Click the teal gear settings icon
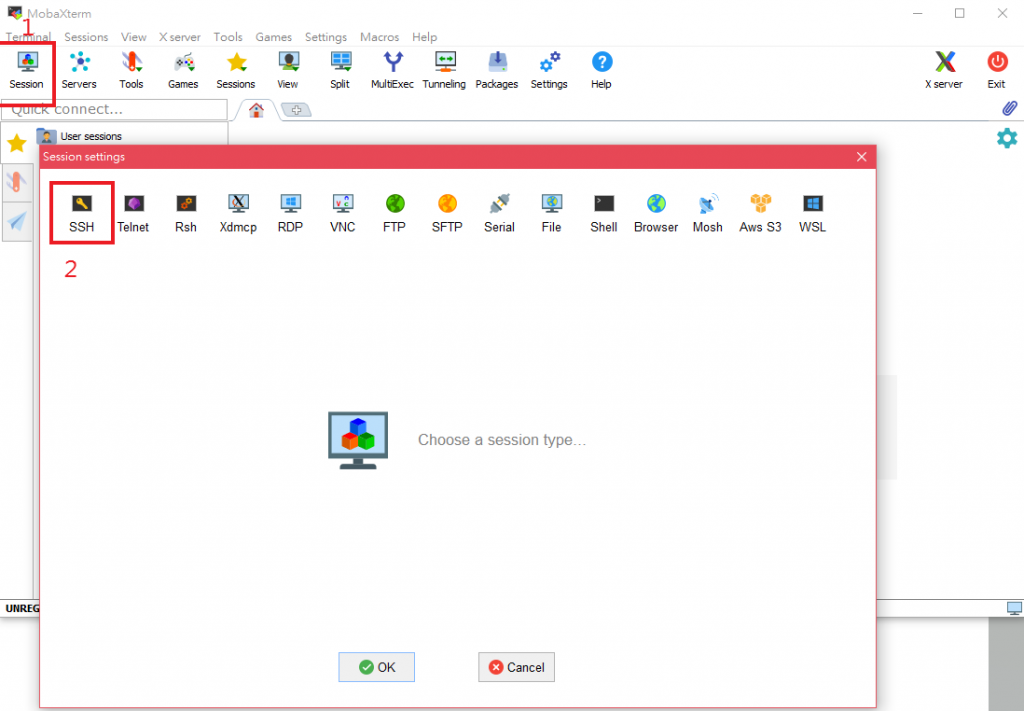 pos(1007,138)
